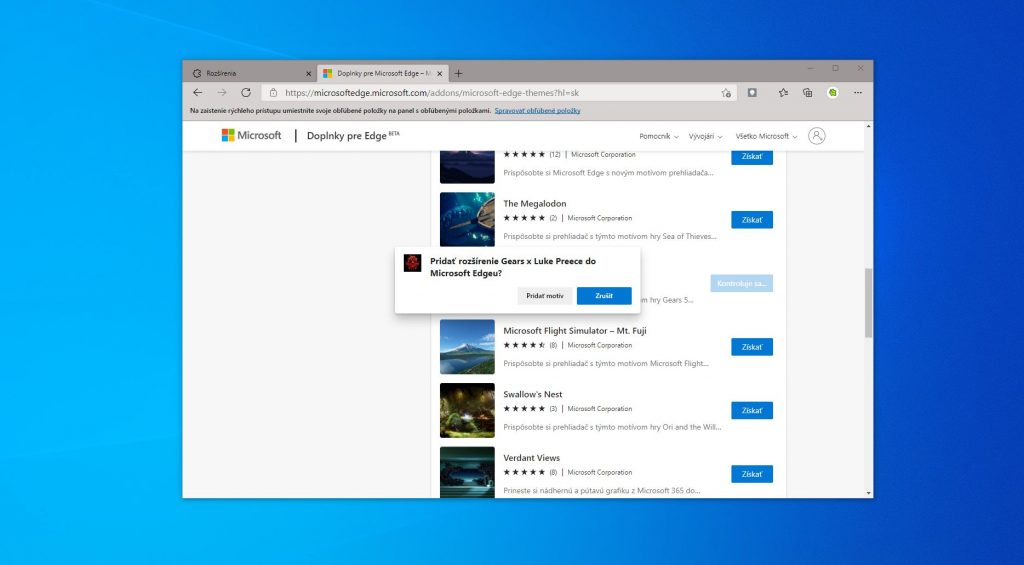Screen dimensions: 1024x565
Task: Expand the Všetko Microsoft menu
Action: coord(766,137)
